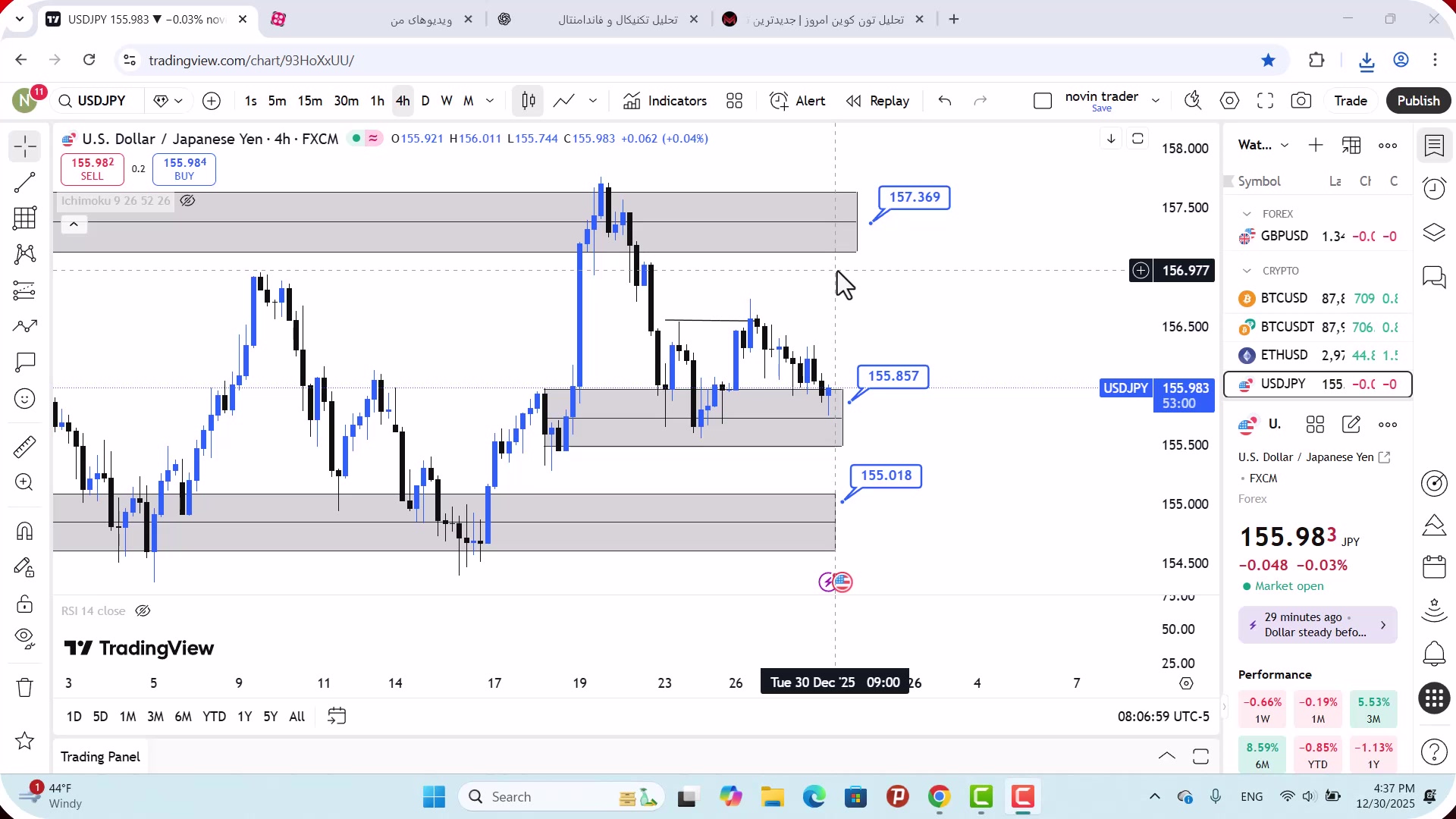Start bar Replay mode
Image resolution: width=1456 pixels, height=819 pixels.
pyautogui.click(x=878, y=101)
